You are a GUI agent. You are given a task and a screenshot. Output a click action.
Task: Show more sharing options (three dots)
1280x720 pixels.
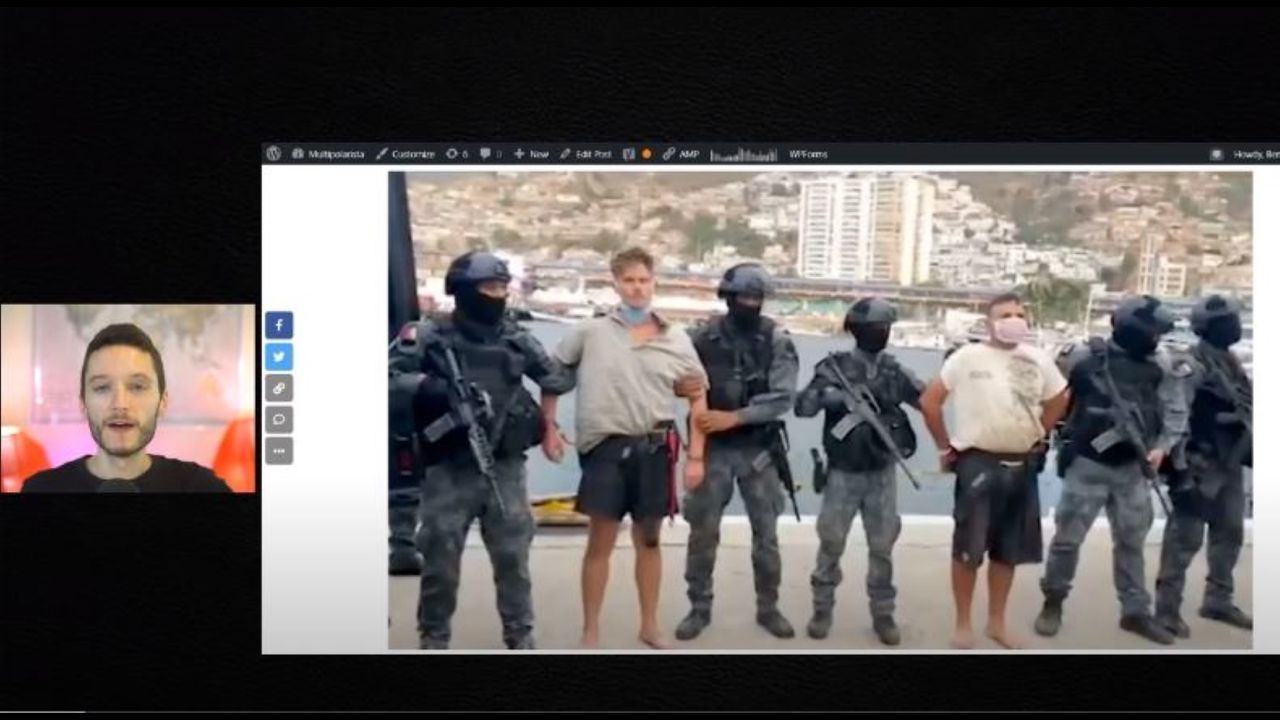pos(279,451)
